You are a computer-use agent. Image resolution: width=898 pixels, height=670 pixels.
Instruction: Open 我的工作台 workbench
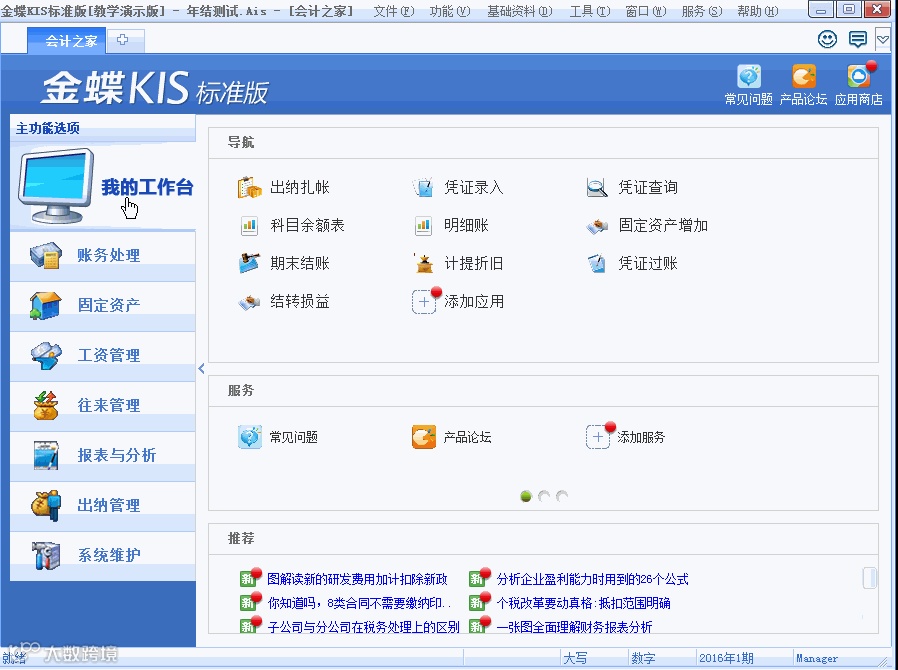tap(103, 186)
